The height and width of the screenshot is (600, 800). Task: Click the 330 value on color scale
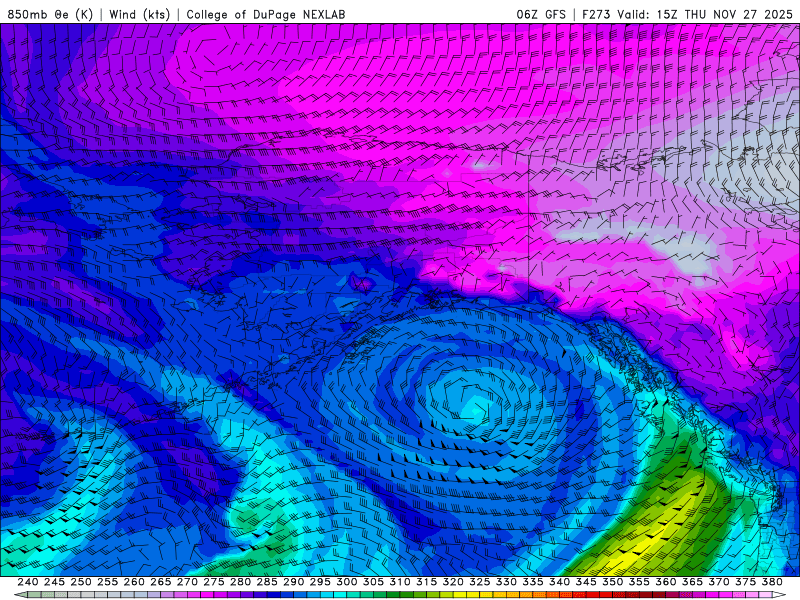pyautogui.click(x=506, y=582)
